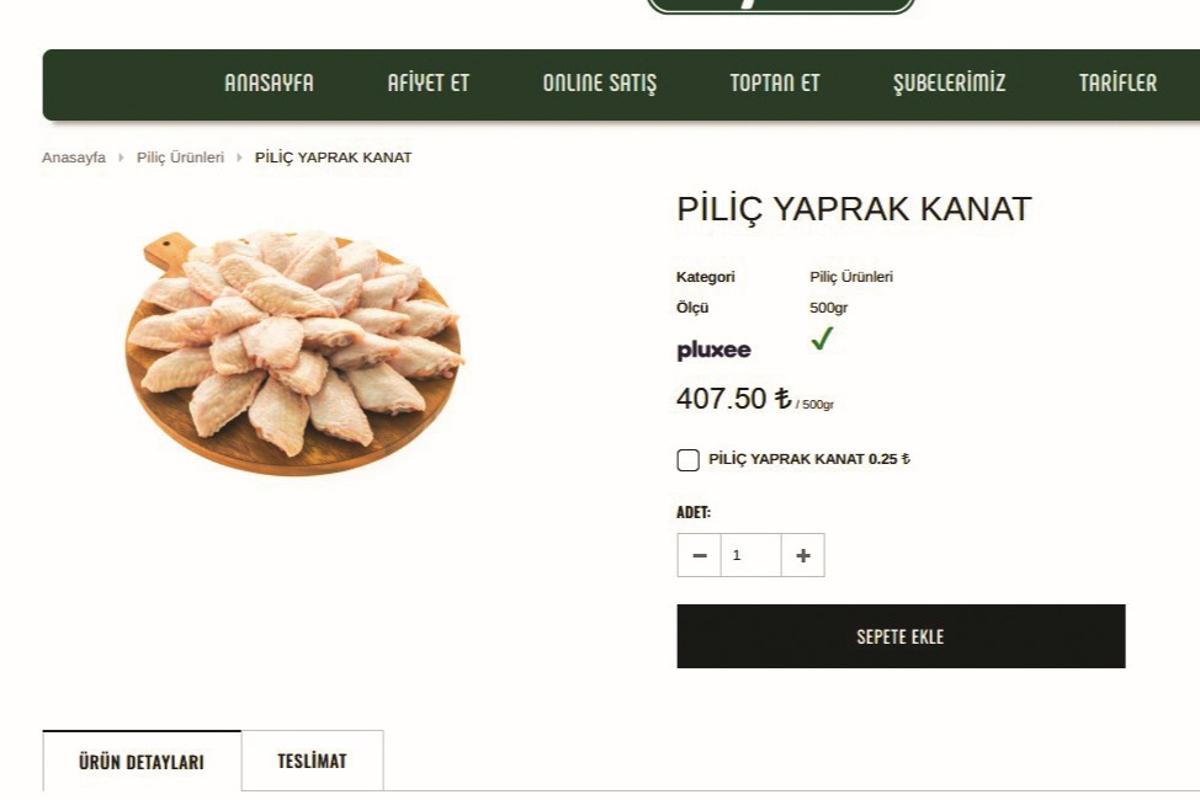
Task: Click the plus quantity button
Action: (803, 555)
